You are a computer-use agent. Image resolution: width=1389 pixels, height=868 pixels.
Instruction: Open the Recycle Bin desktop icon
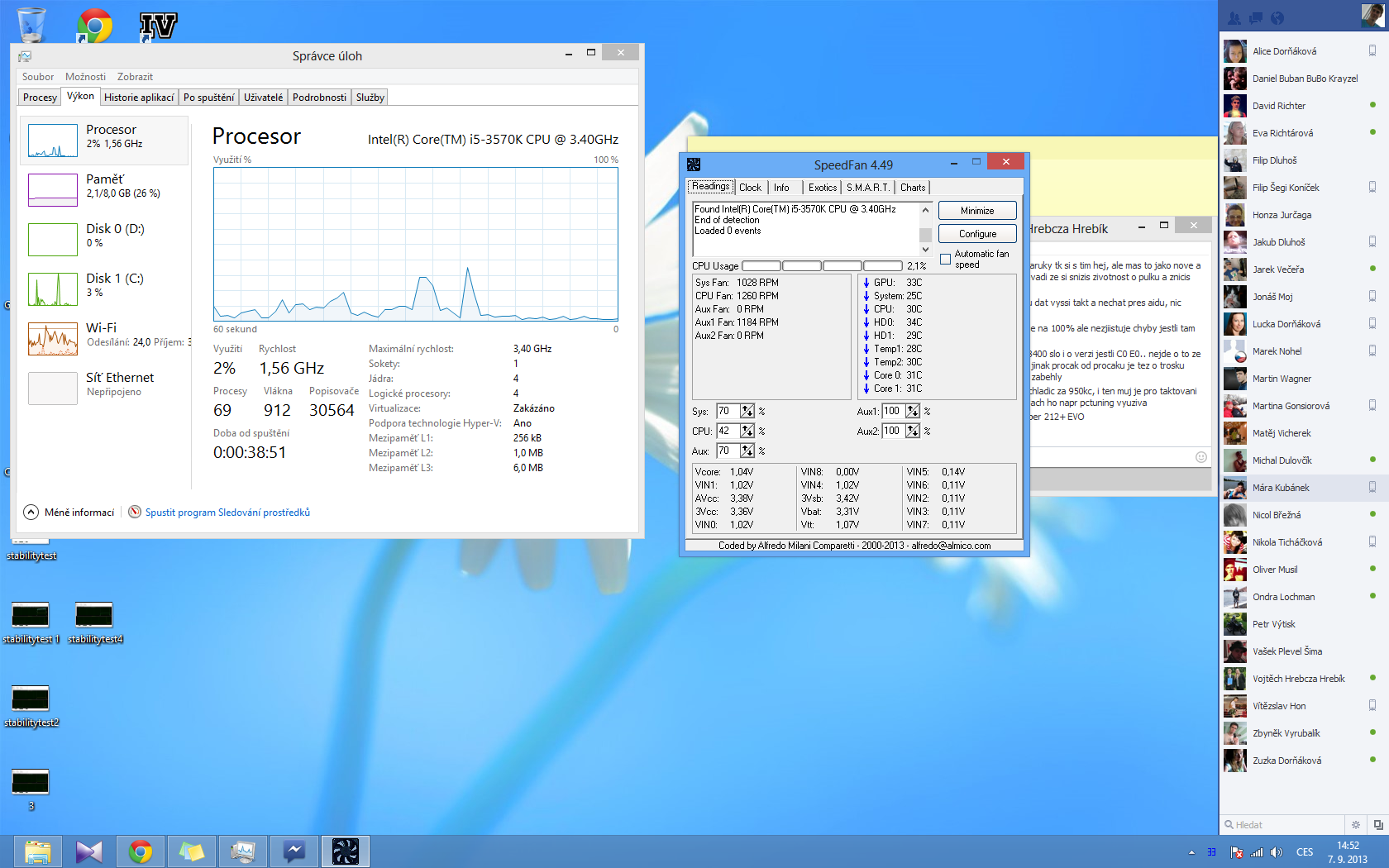pyautogui.click(x=31, y=25)
